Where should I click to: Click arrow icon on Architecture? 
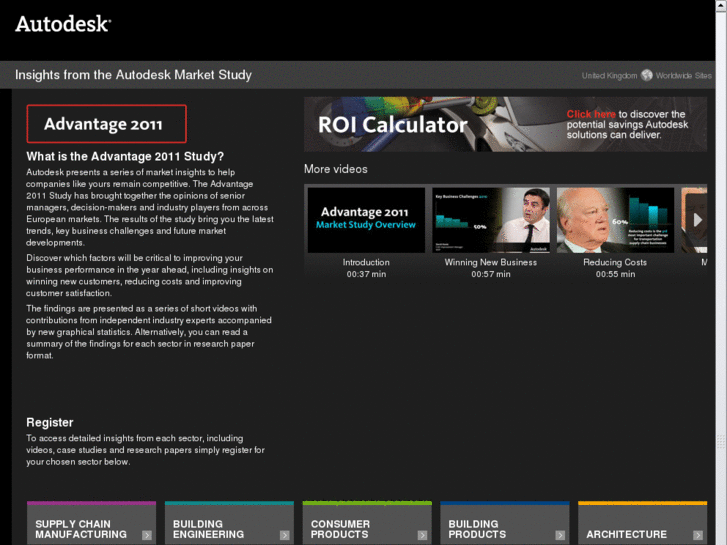coord(698,535)
